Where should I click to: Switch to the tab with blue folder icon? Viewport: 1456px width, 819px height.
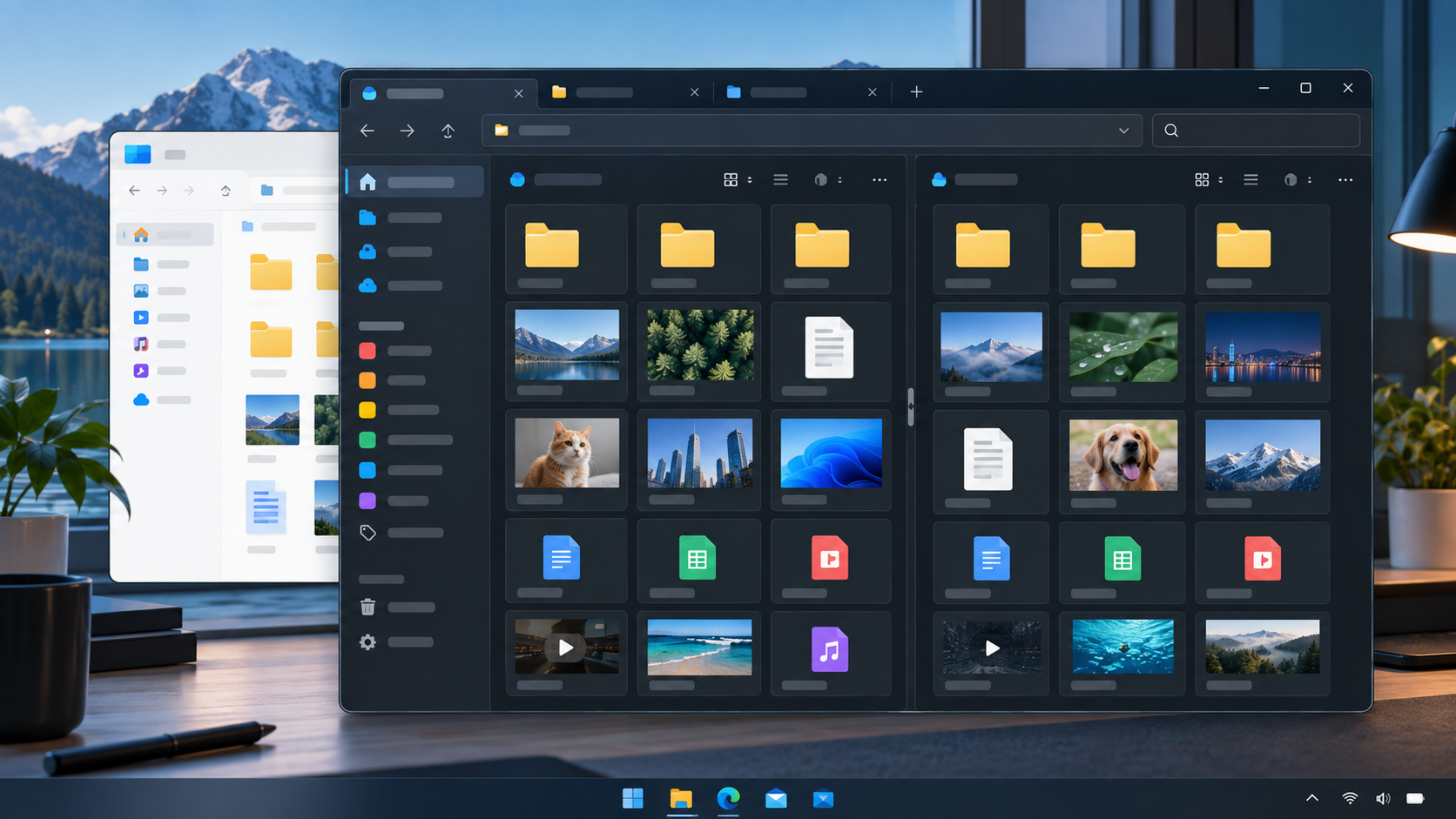802,92
